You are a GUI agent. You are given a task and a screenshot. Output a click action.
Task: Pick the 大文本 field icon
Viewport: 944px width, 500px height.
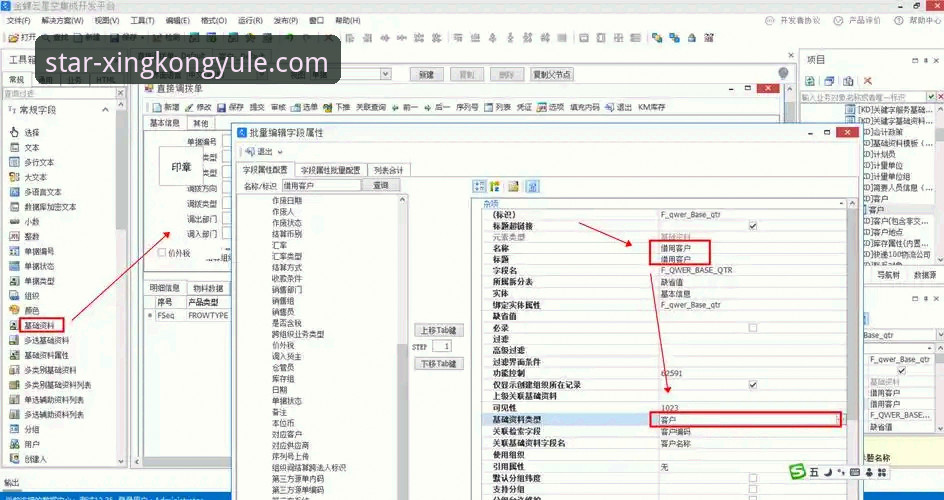pyautogui.click(x=14, y=177)
